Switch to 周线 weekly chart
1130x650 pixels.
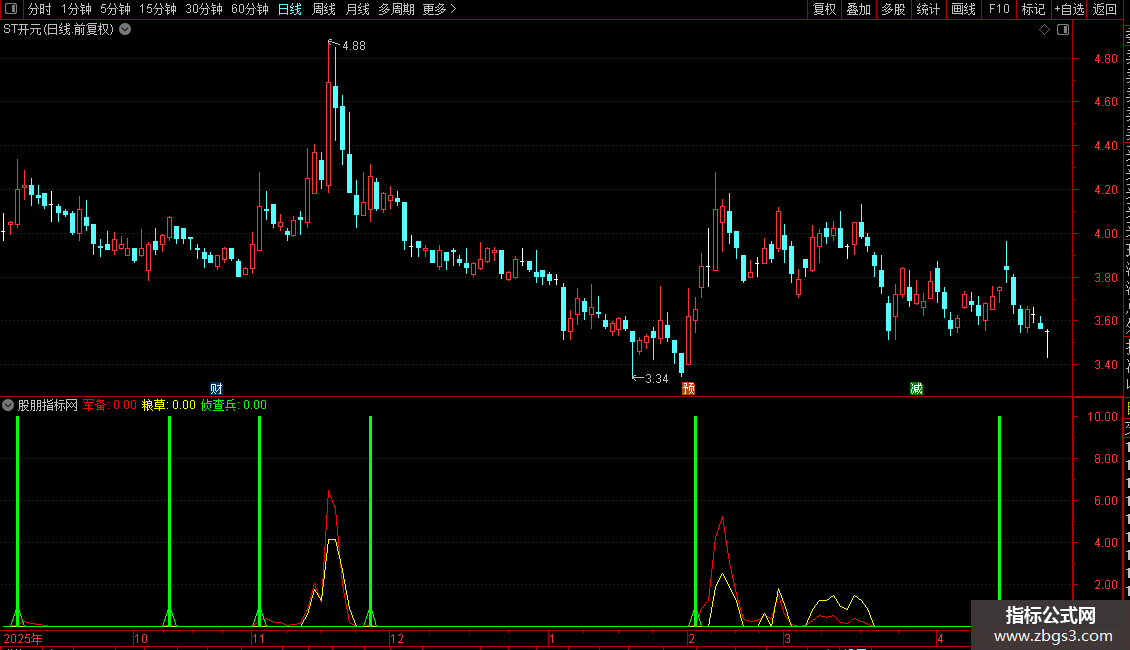point(324,9)
